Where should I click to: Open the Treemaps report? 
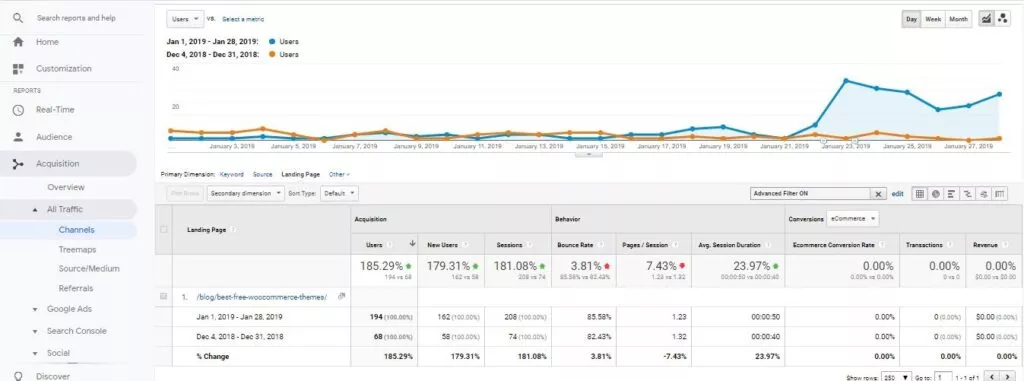[x=76, y=250]
